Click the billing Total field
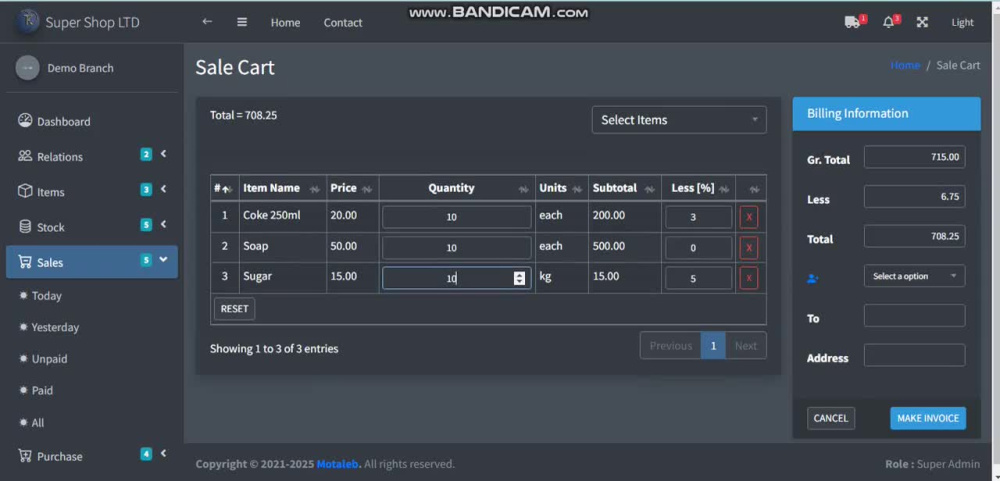The height and width of the screenshot is (481, 1000). pos(915,236)
